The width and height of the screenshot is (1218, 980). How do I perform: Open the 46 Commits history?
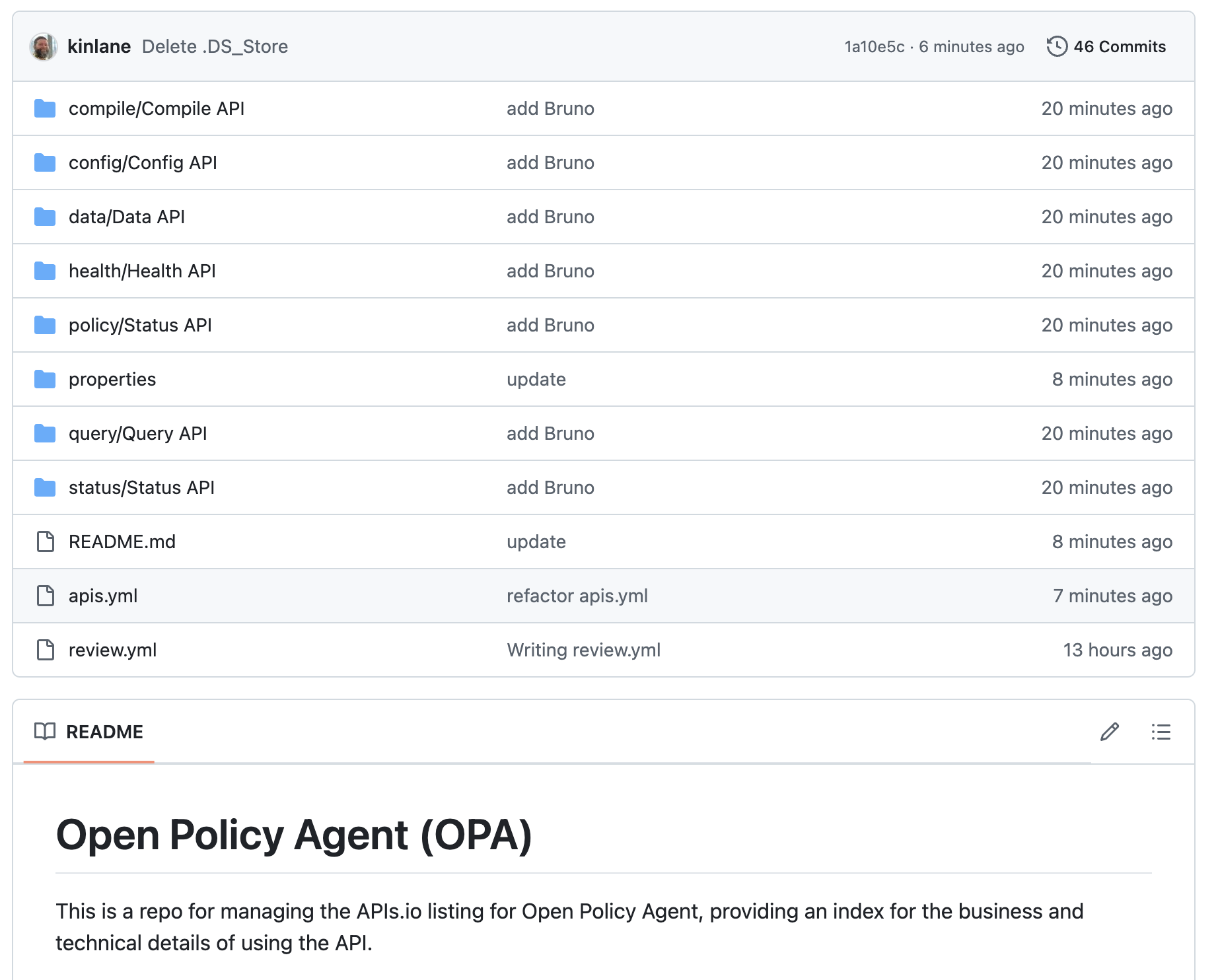(1119, 46)
